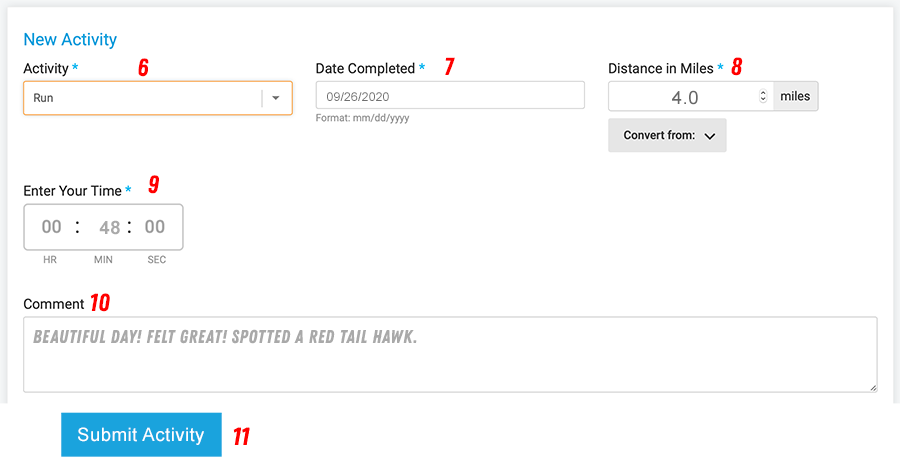The height and width of the screenshot is (465, 900).
Task: Select the HR time field
Action: coord(51,227)
